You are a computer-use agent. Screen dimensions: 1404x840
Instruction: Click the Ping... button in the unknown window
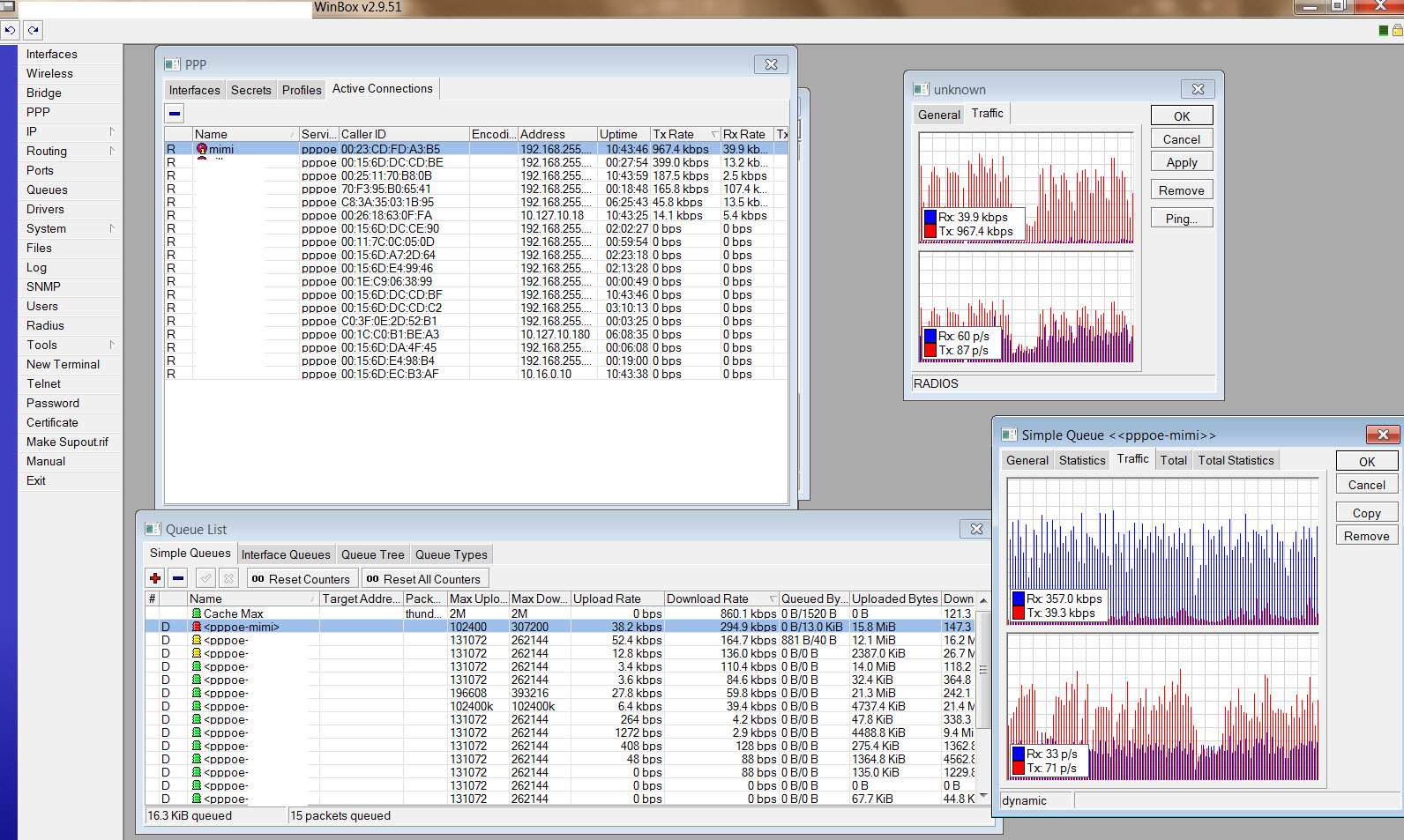pyautogui.click(x=1181, y=219)
